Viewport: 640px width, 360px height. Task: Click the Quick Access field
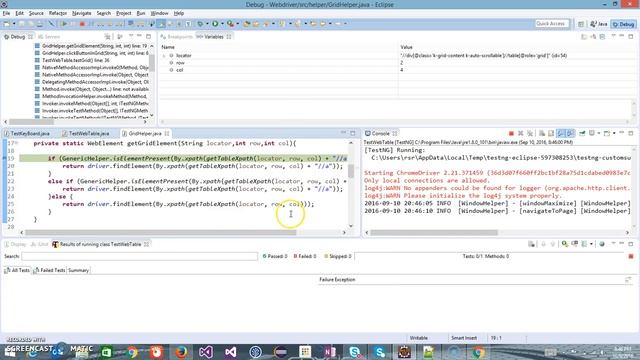point(552,24)
